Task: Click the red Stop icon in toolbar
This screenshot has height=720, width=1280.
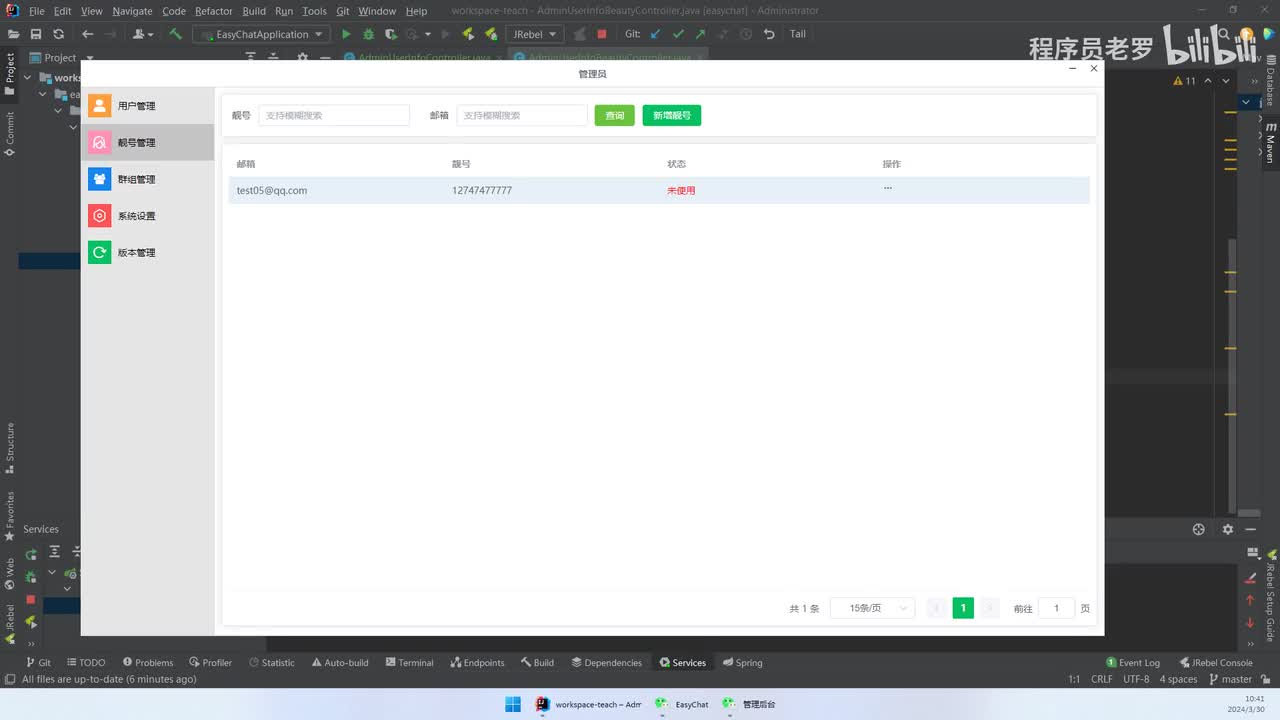Action: (602, 34)
